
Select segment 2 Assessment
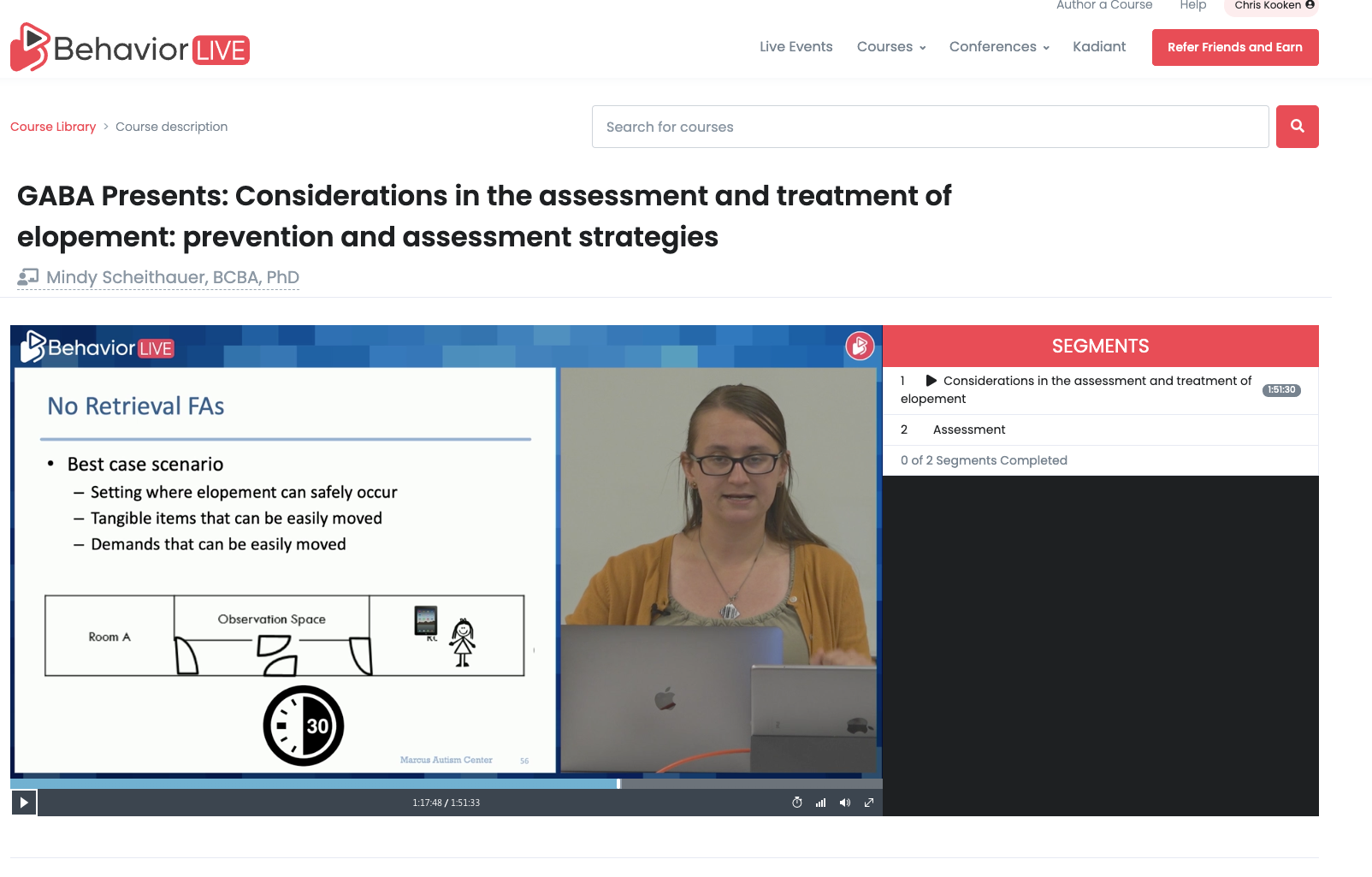[x=1100, y=430]
